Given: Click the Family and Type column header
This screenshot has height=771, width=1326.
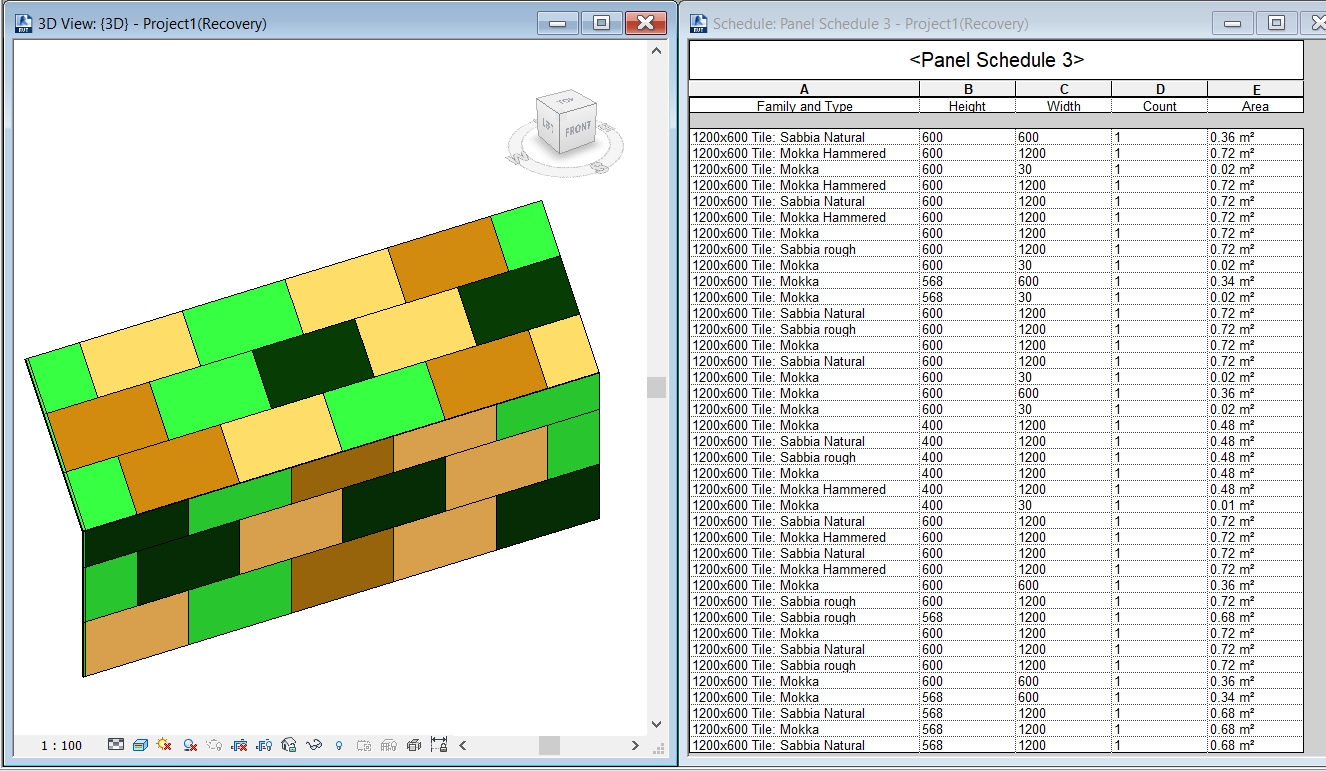Looking at the screenshot, I should tap(804, 105).
